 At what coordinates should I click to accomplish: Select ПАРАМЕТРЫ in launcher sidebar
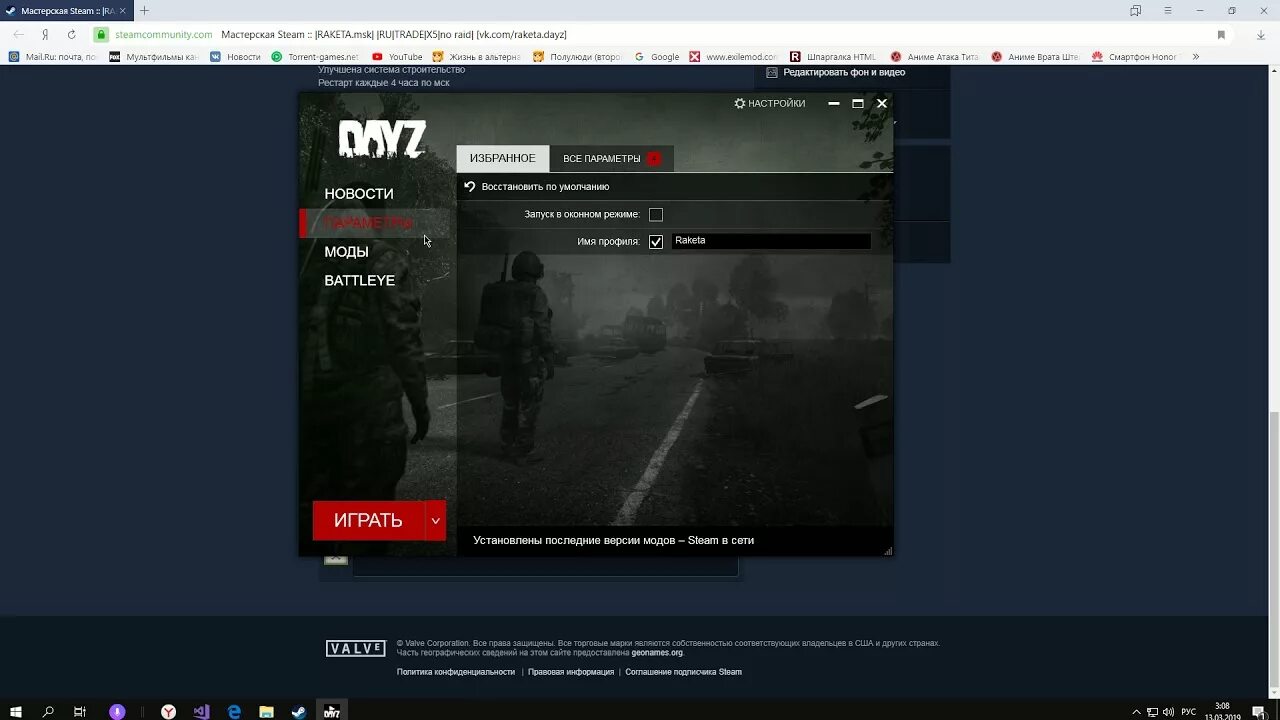378,223
